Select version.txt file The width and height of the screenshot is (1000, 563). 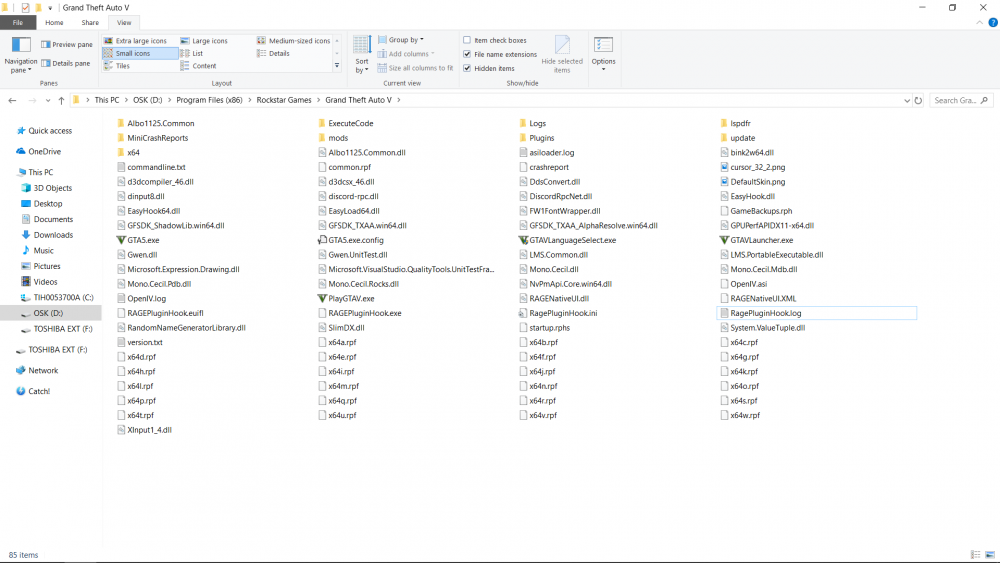[x=140, y=342]
